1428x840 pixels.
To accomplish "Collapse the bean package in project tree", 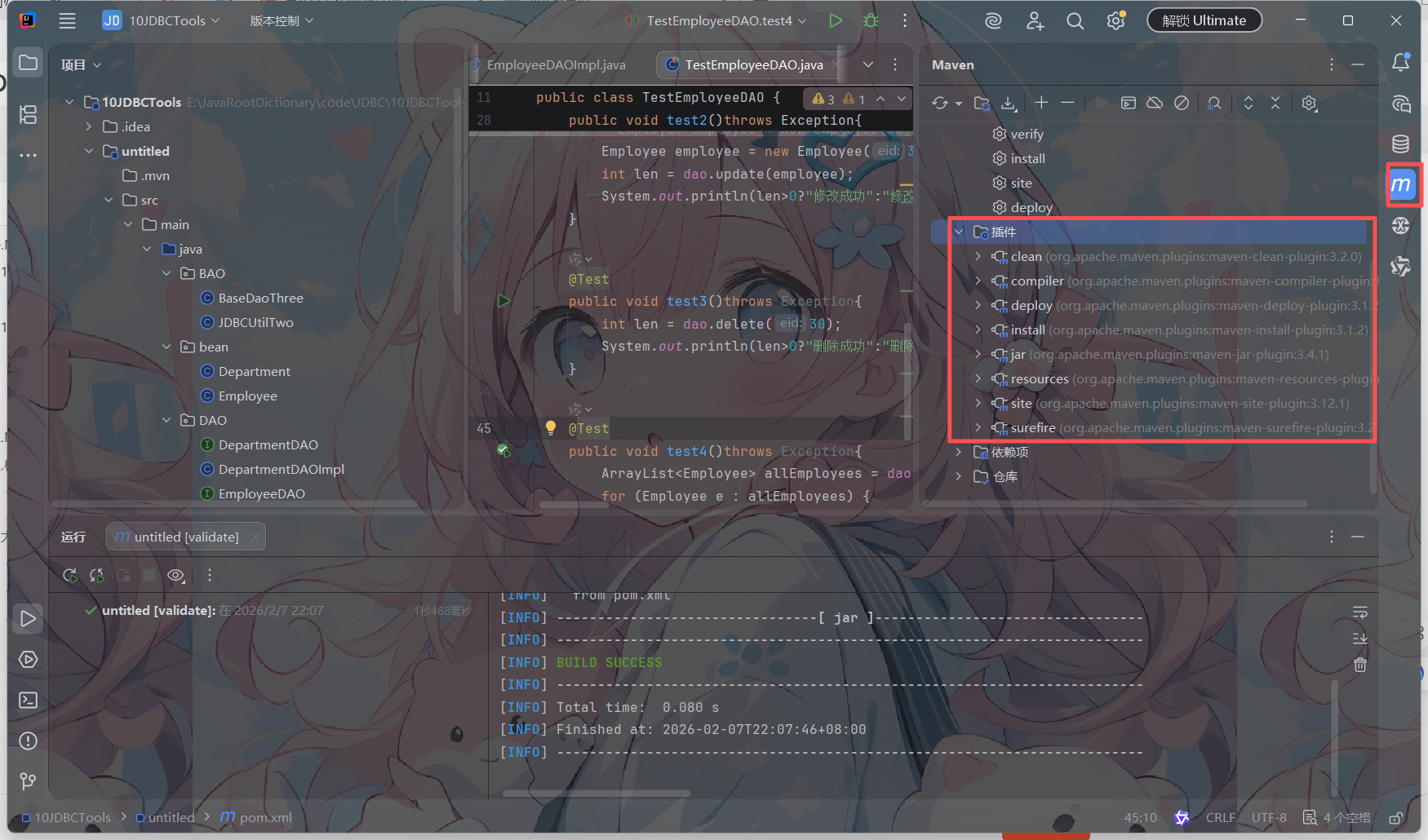I will pos(166,347).
